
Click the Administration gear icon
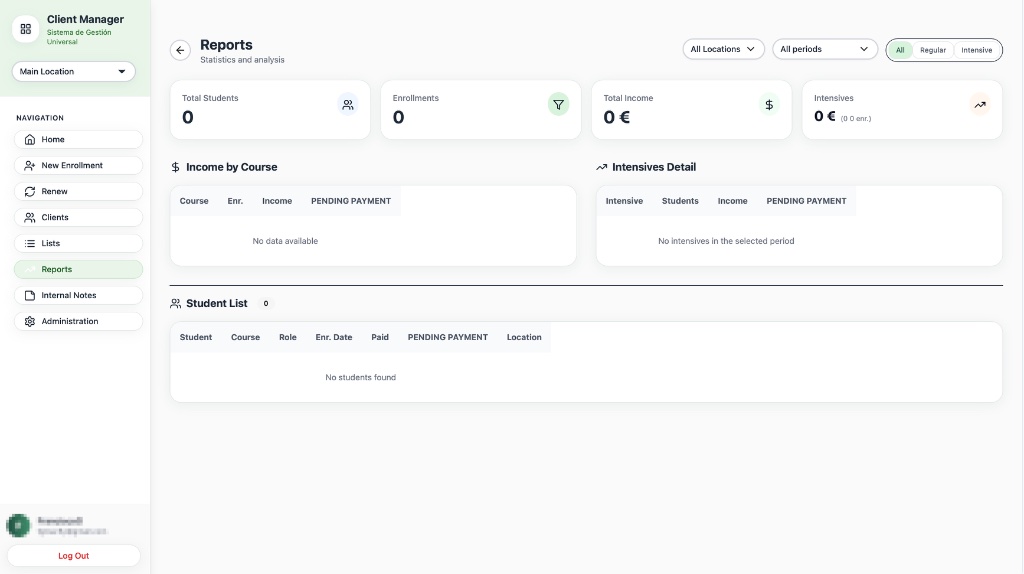point(29,321)
